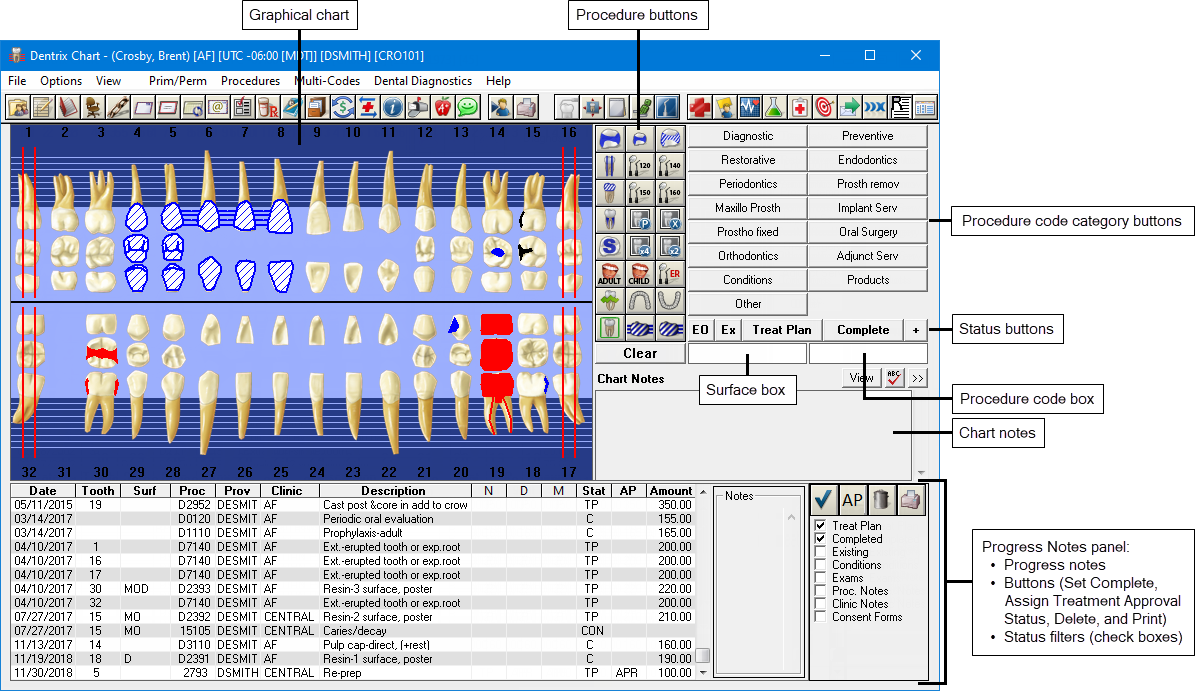The height and width of the screenshot is (691, 1195).
Task: Open the prescriptions Rx toolbar icon
Action: (268, 107)
